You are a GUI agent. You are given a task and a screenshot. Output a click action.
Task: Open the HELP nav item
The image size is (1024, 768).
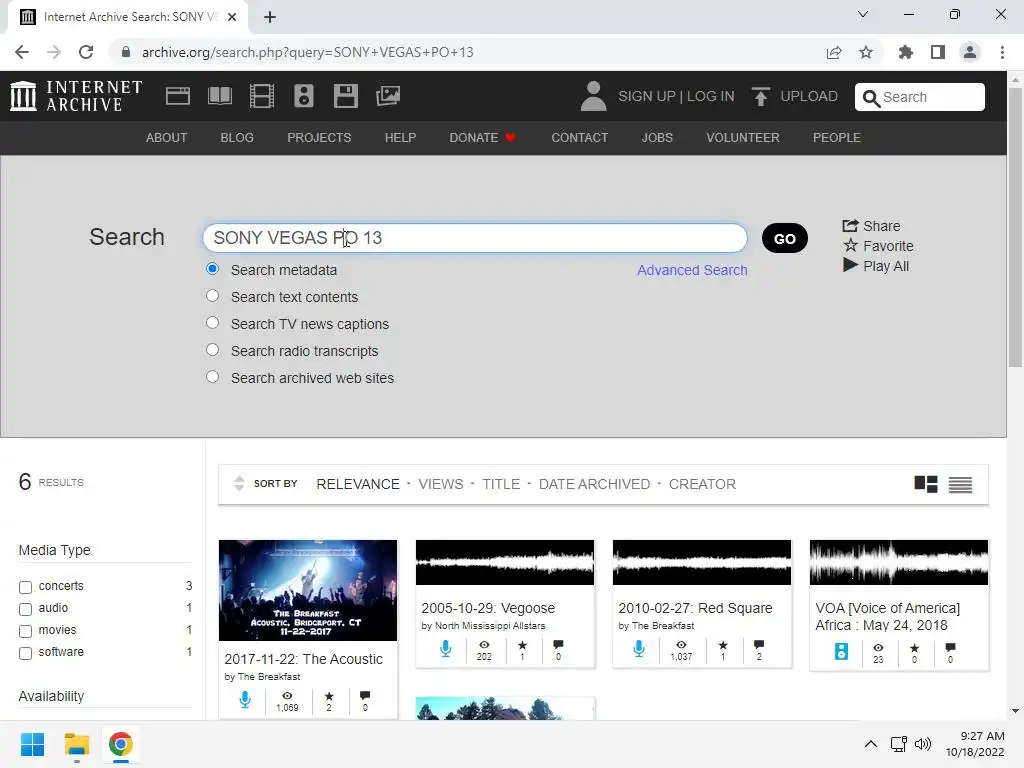point(400,138)
